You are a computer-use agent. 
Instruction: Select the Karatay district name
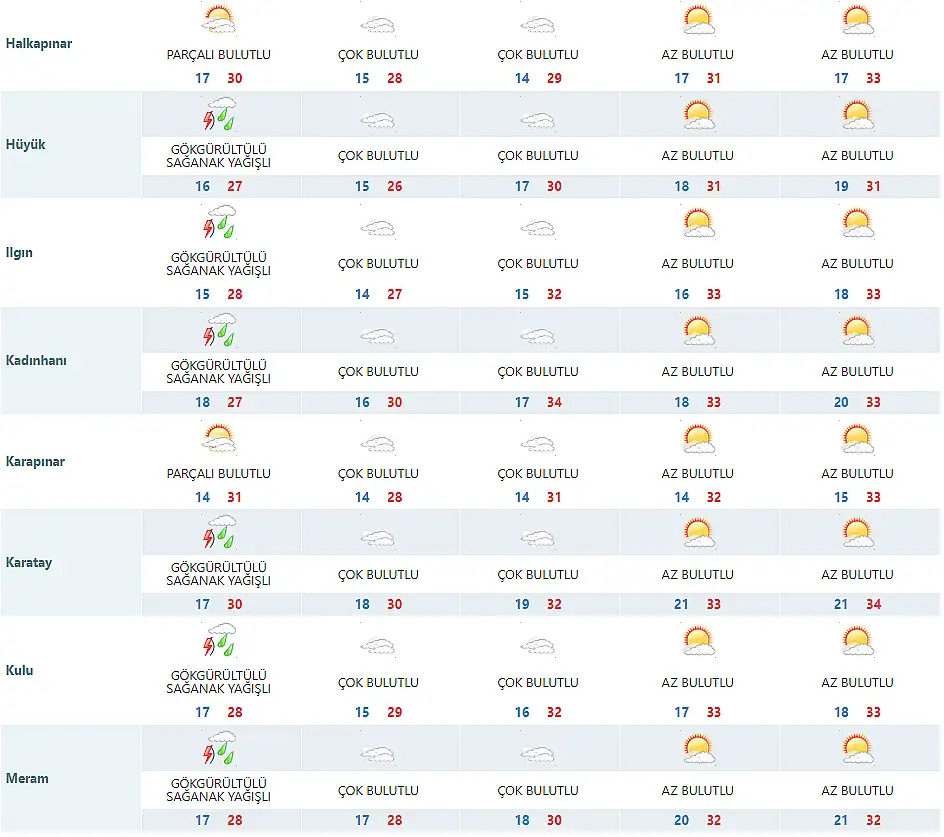point(29,562)
